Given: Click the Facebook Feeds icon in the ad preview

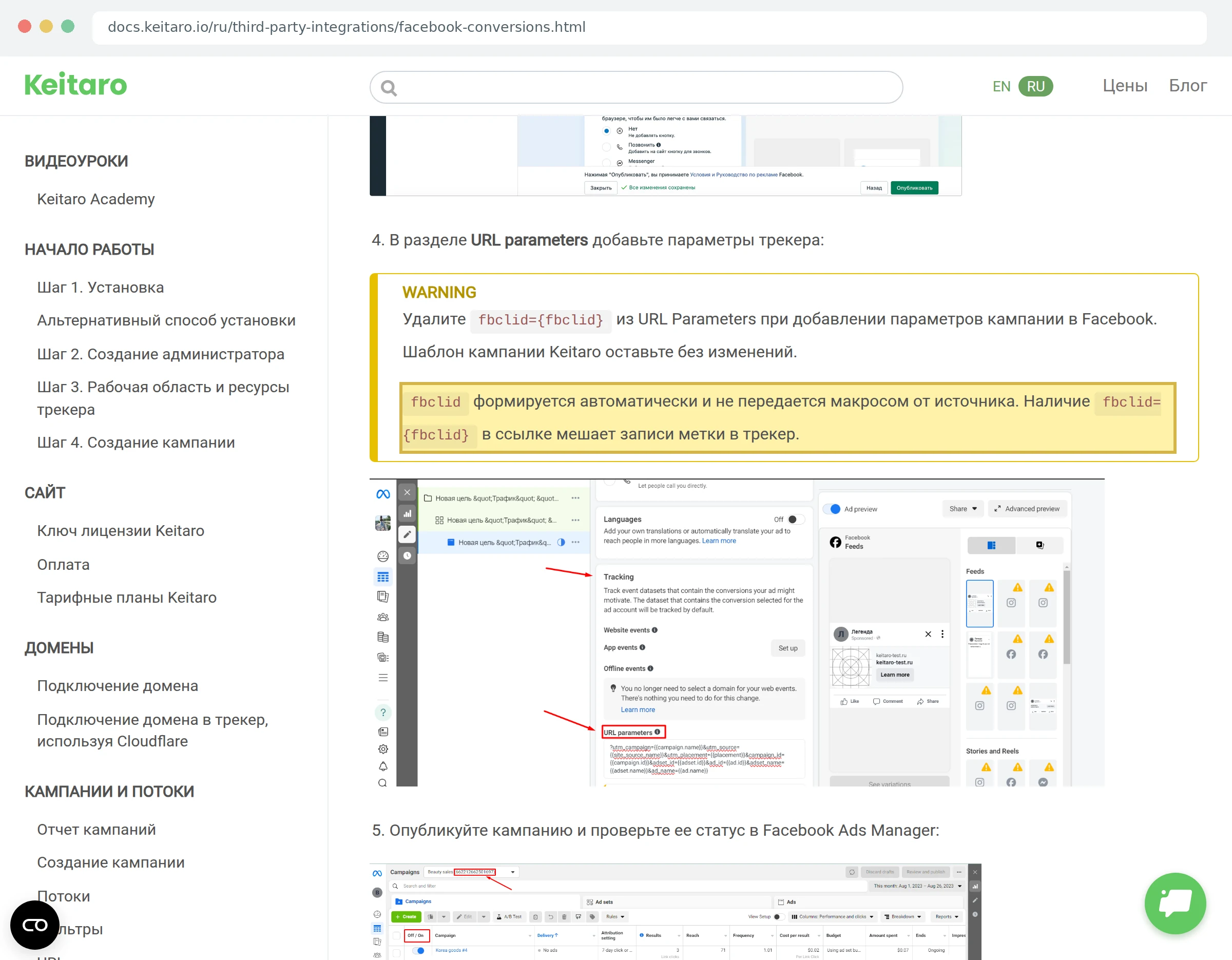Looking at the screenshot, I should point(835,542).
